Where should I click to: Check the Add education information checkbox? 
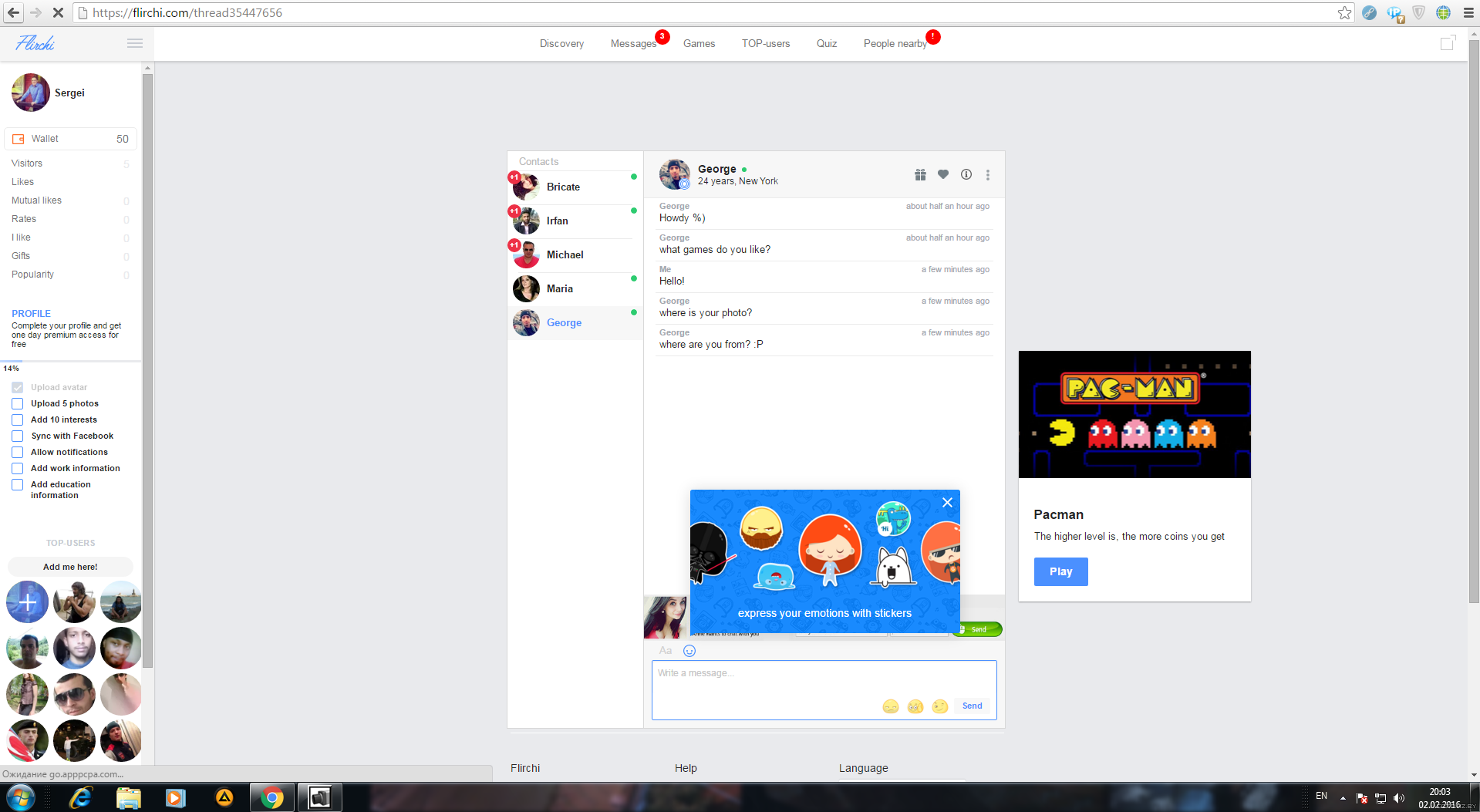(17, 485)
